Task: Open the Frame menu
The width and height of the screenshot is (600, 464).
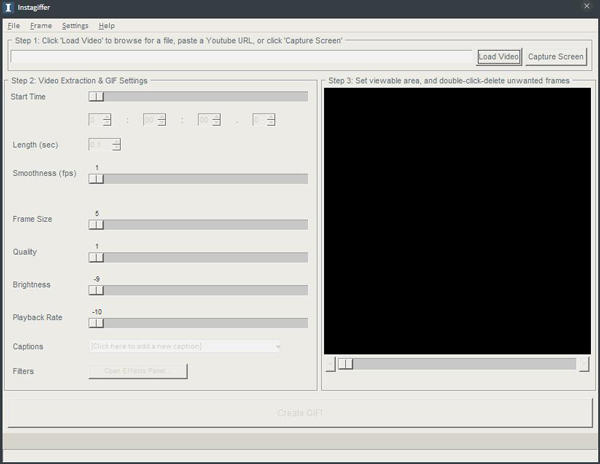Action: coord(41,26)
